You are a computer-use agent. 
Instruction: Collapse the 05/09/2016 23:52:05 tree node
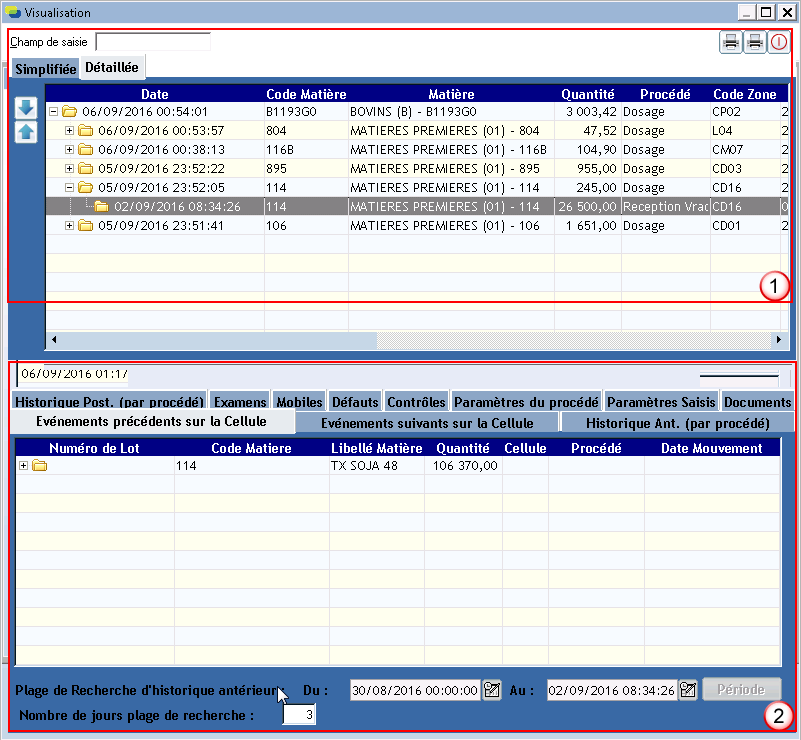[69, 187]
